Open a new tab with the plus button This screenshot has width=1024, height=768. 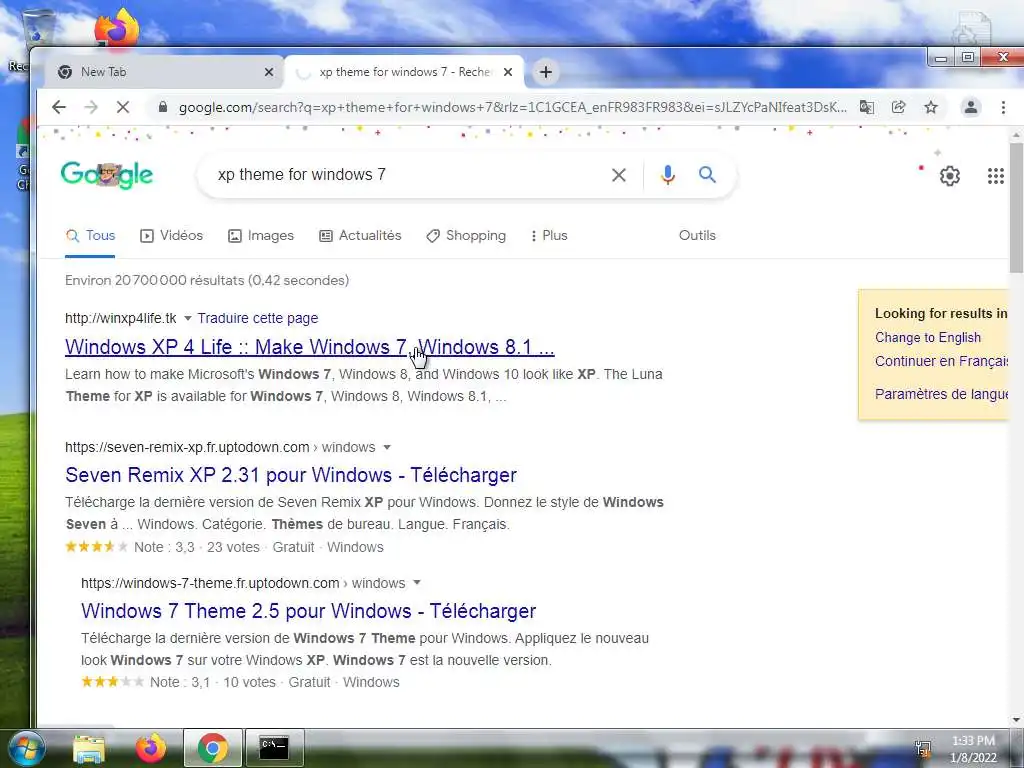(x=546, y=72)
